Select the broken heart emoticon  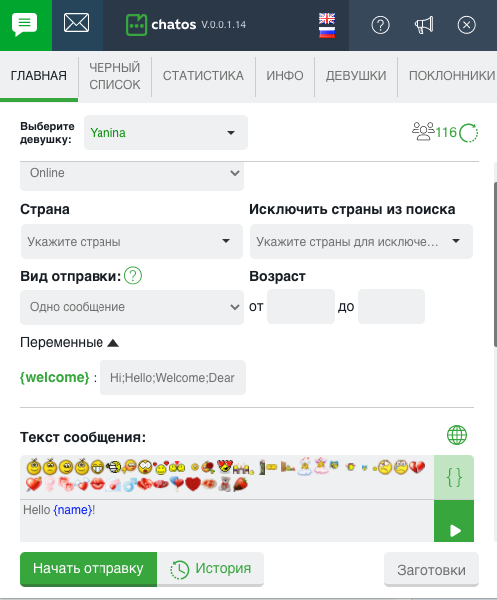coord(417,467)
